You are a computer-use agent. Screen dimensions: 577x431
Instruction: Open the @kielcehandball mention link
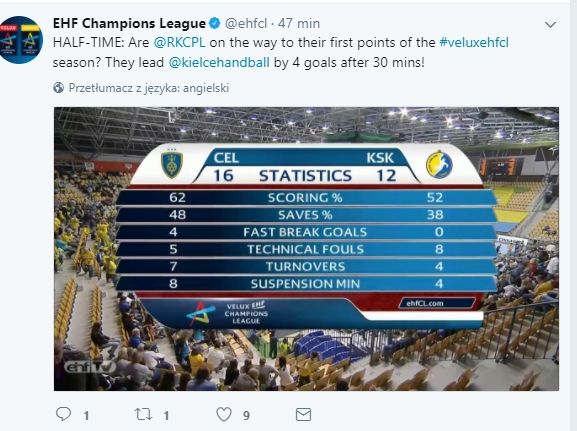click(219, 62)
